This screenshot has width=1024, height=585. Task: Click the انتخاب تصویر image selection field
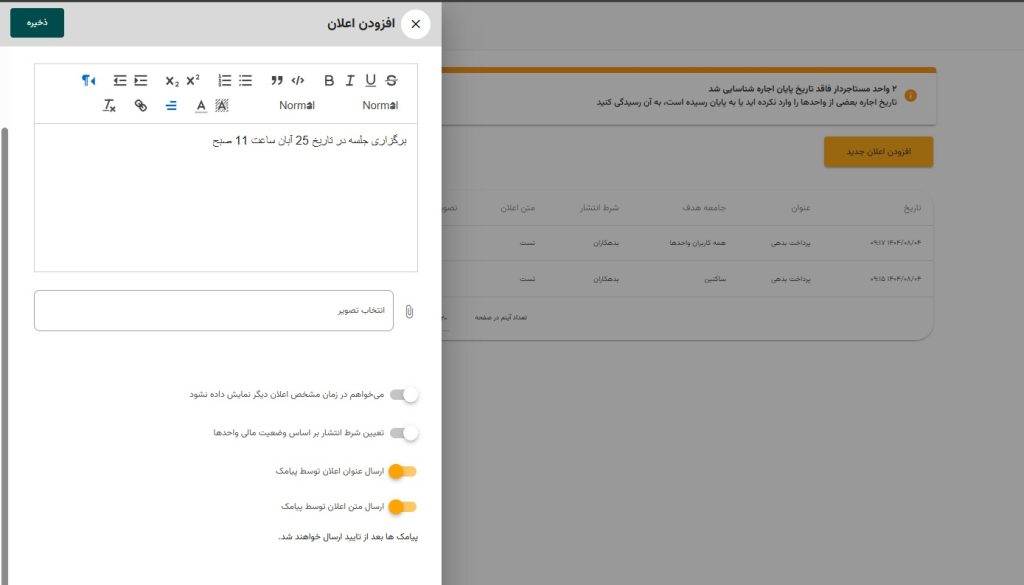tap(214, 311)
